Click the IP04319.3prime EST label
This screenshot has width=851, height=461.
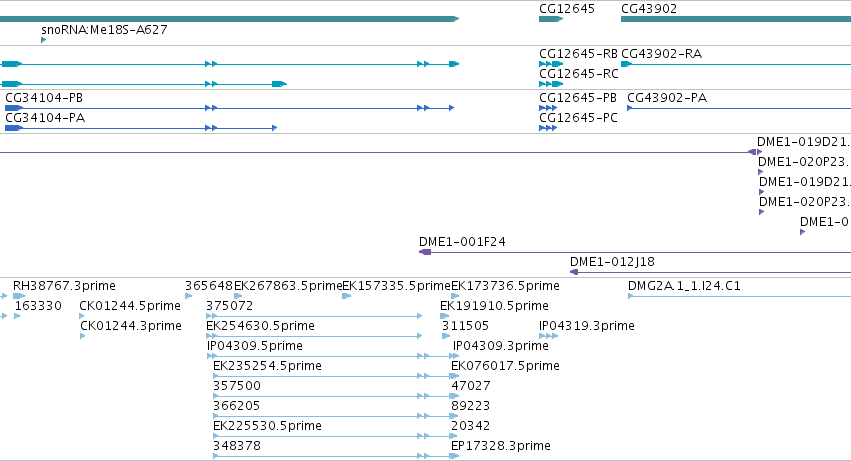(x=587, y=326)
